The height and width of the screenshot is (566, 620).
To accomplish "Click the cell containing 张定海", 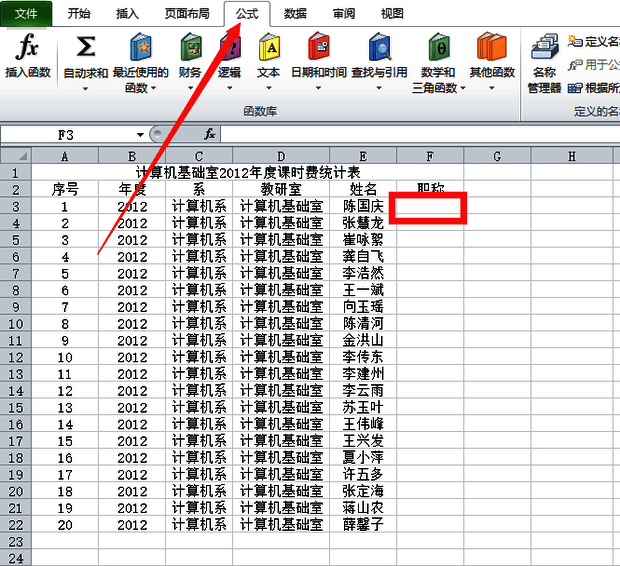I will [363, 491].
